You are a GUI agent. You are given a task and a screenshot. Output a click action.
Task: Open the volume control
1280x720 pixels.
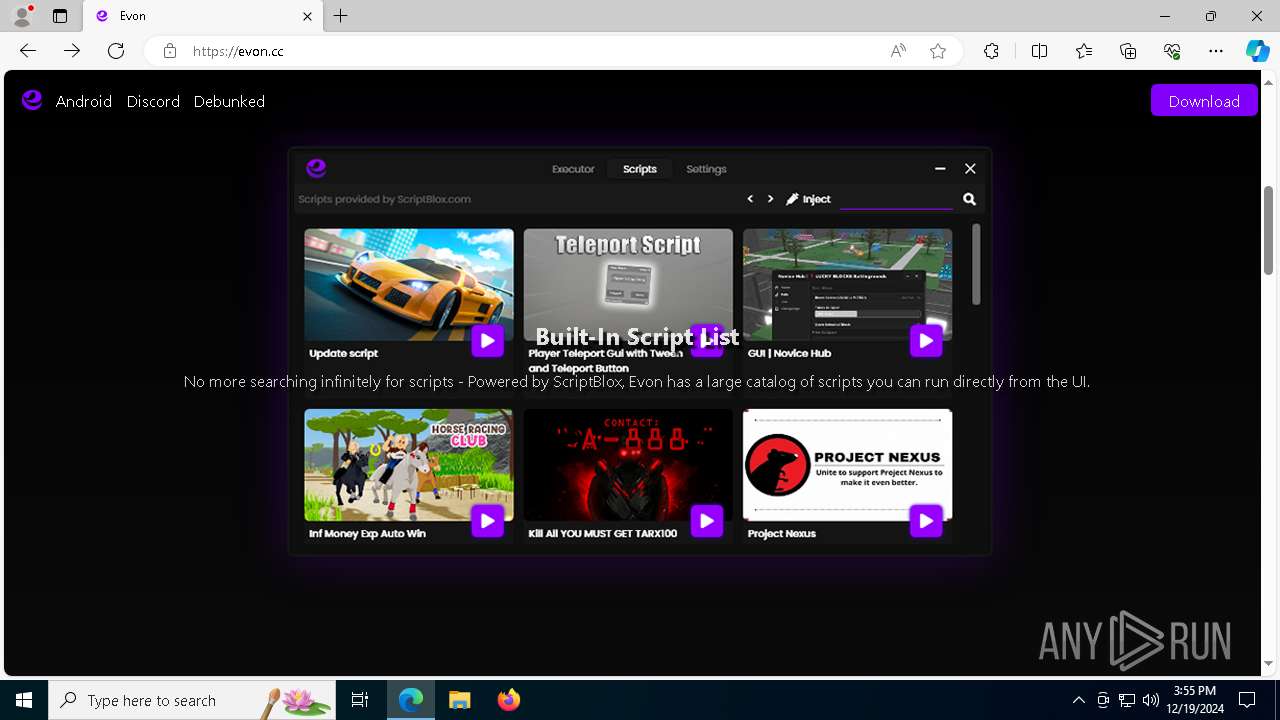point(1150,700)
